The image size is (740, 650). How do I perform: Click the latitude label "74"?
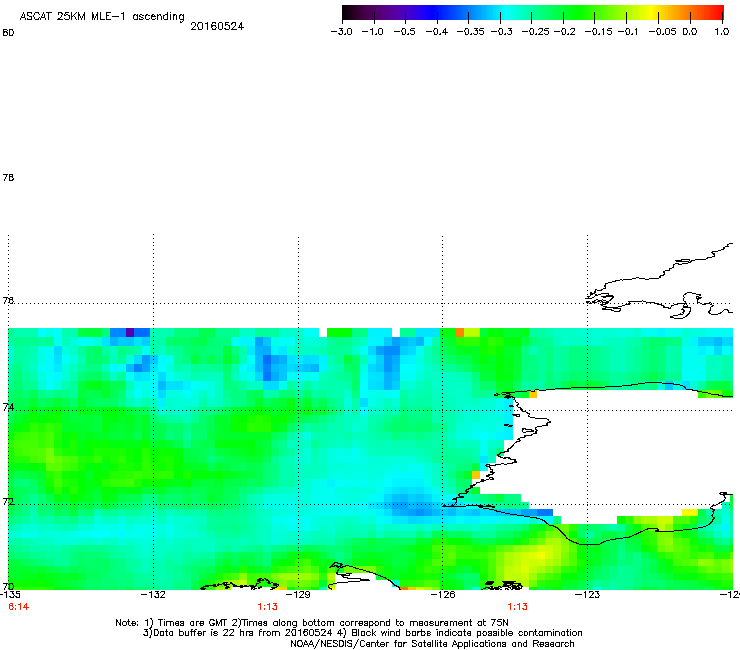(x=8, y=407)
